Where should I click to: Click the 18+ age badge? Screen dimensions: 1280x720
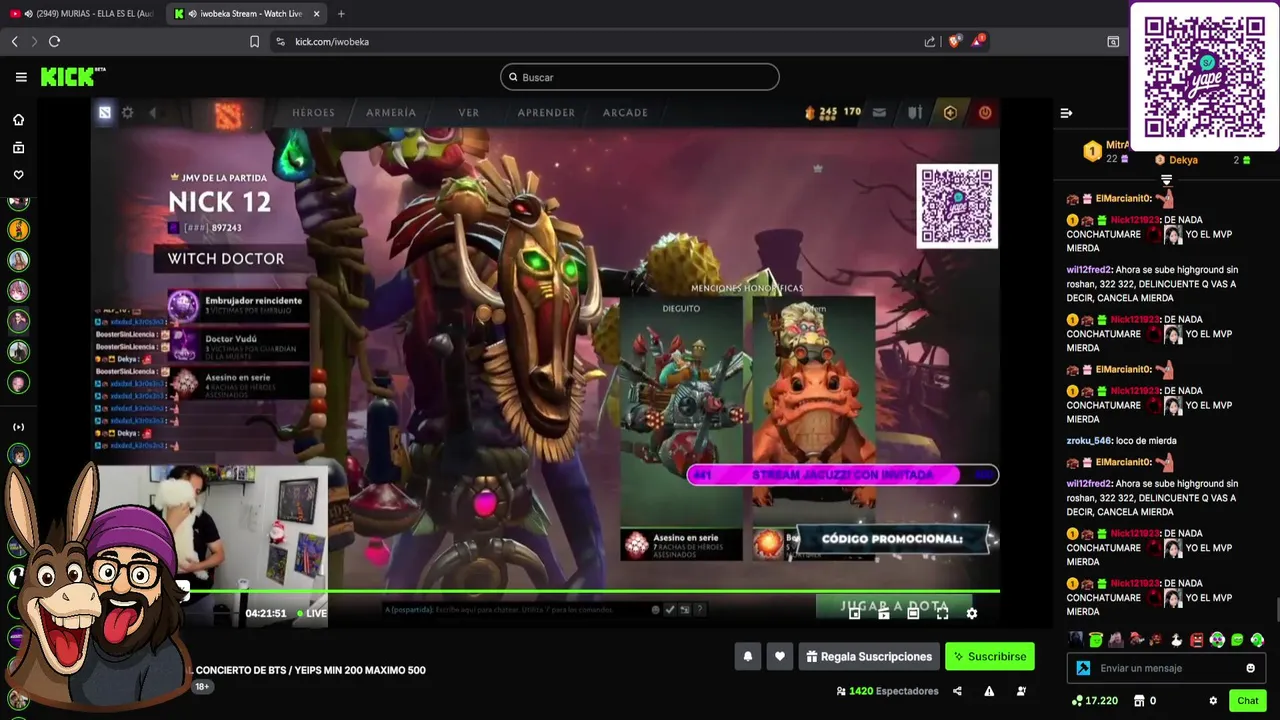pyautogui.click(x=202, y=687)
